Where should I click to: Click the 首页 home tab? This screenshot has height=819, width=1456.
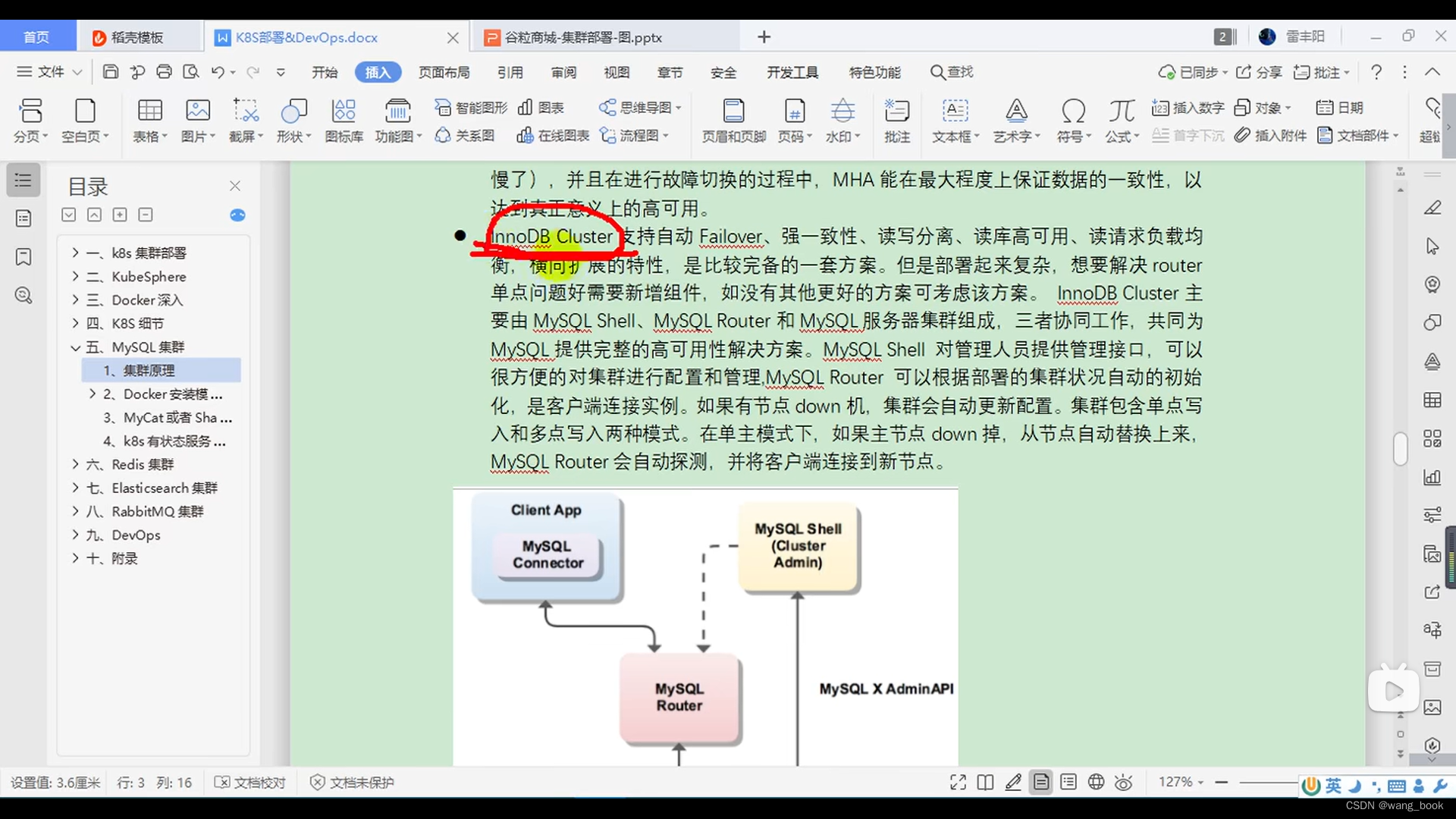36,37
